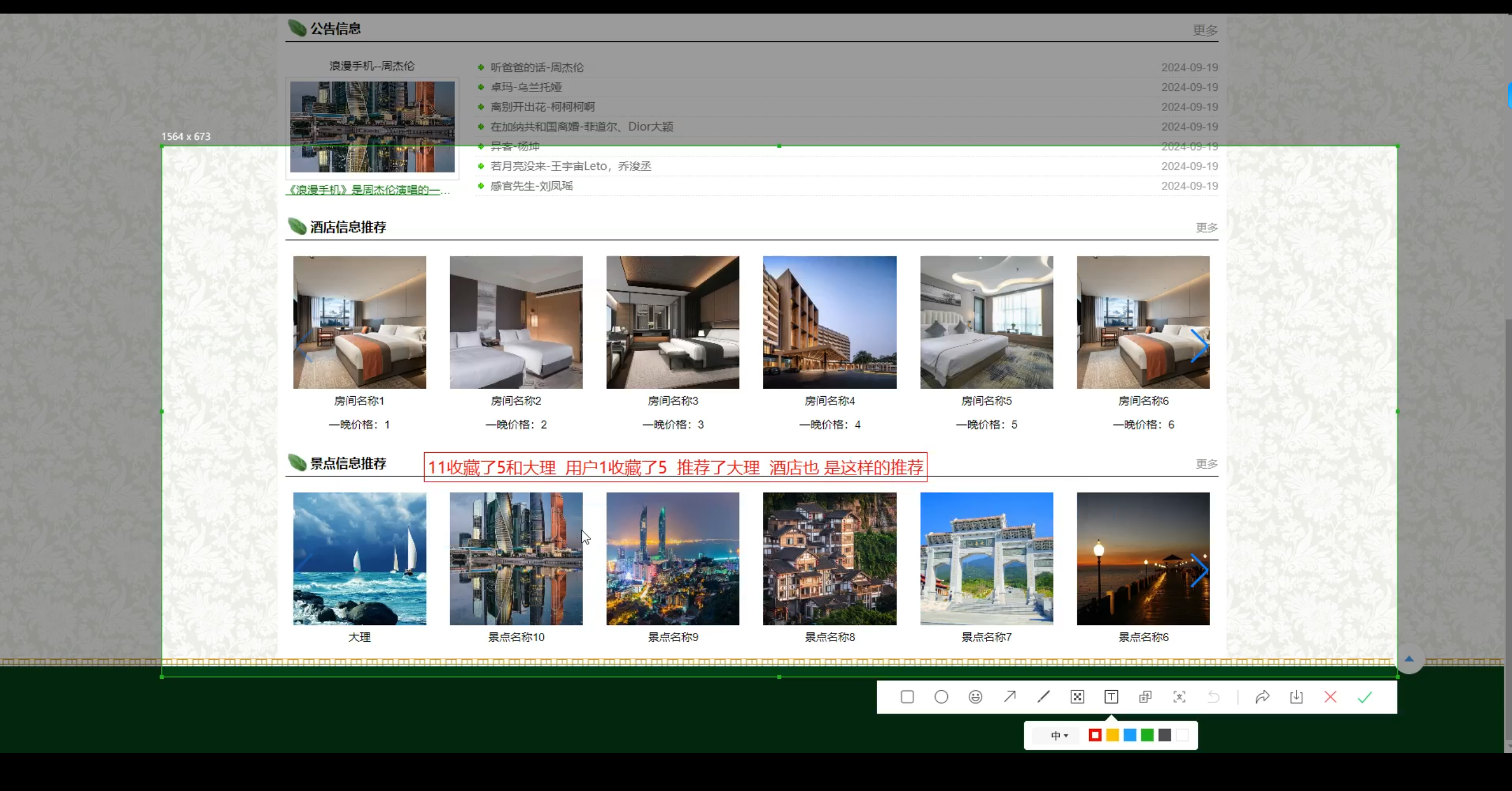Select the text annotation tool
1512x791 pixels.
pos(1111,697)
